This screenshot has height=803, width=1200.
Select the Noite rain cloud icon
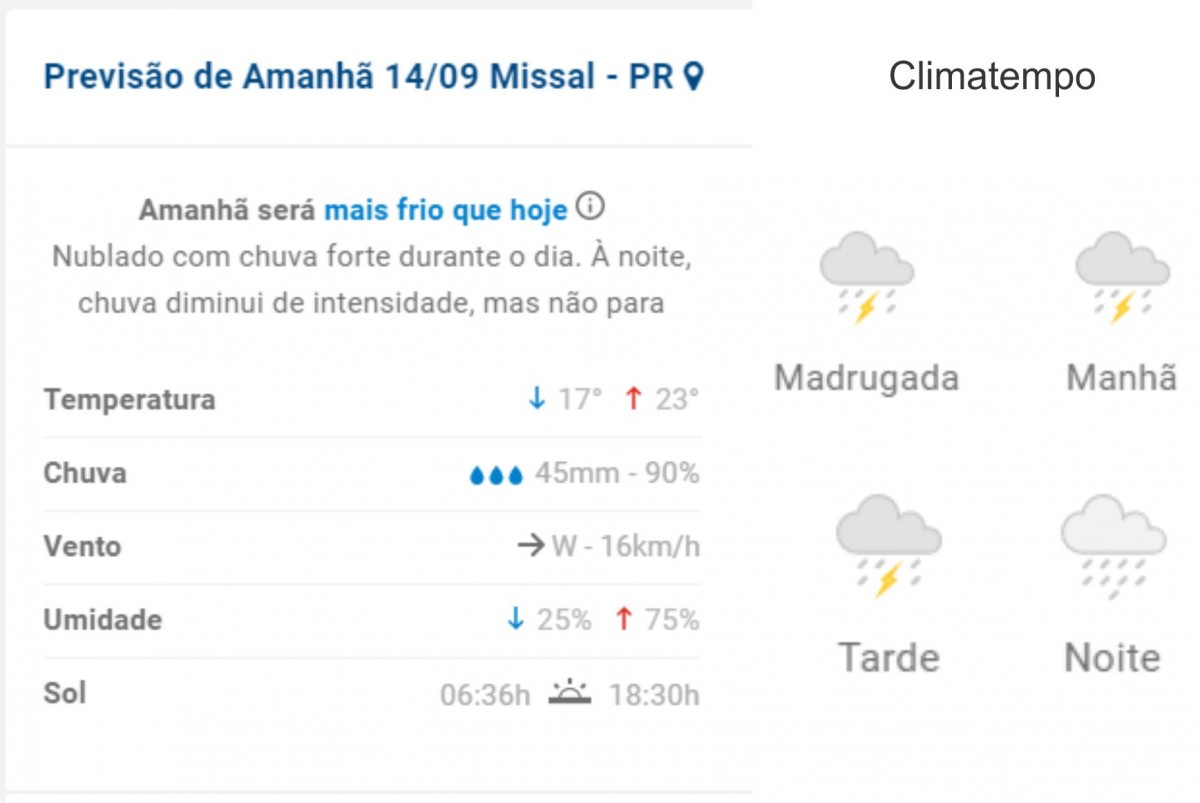[1113, 546]
